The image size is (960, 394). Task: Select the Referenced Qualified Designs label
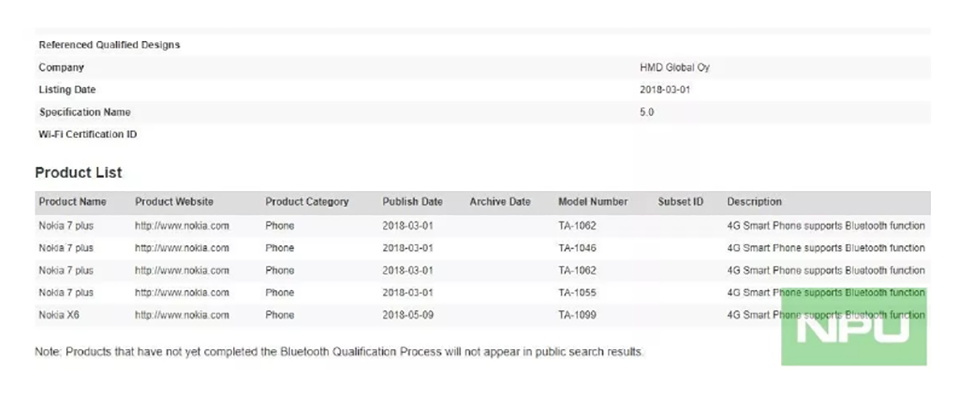point(110,45)
